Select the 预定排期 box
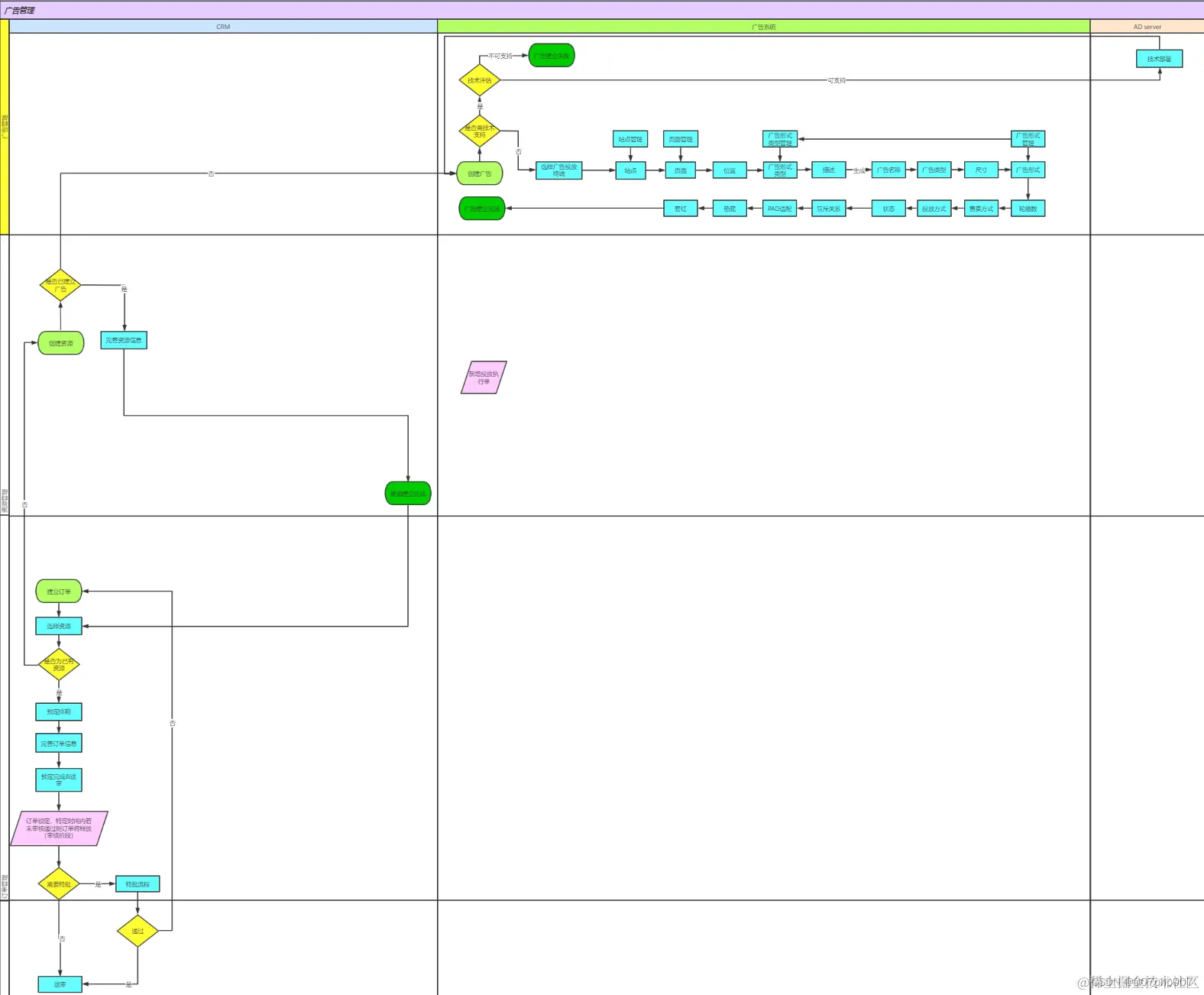The height and width of the screenshot is (995, 1204). [x=59, y=712]
